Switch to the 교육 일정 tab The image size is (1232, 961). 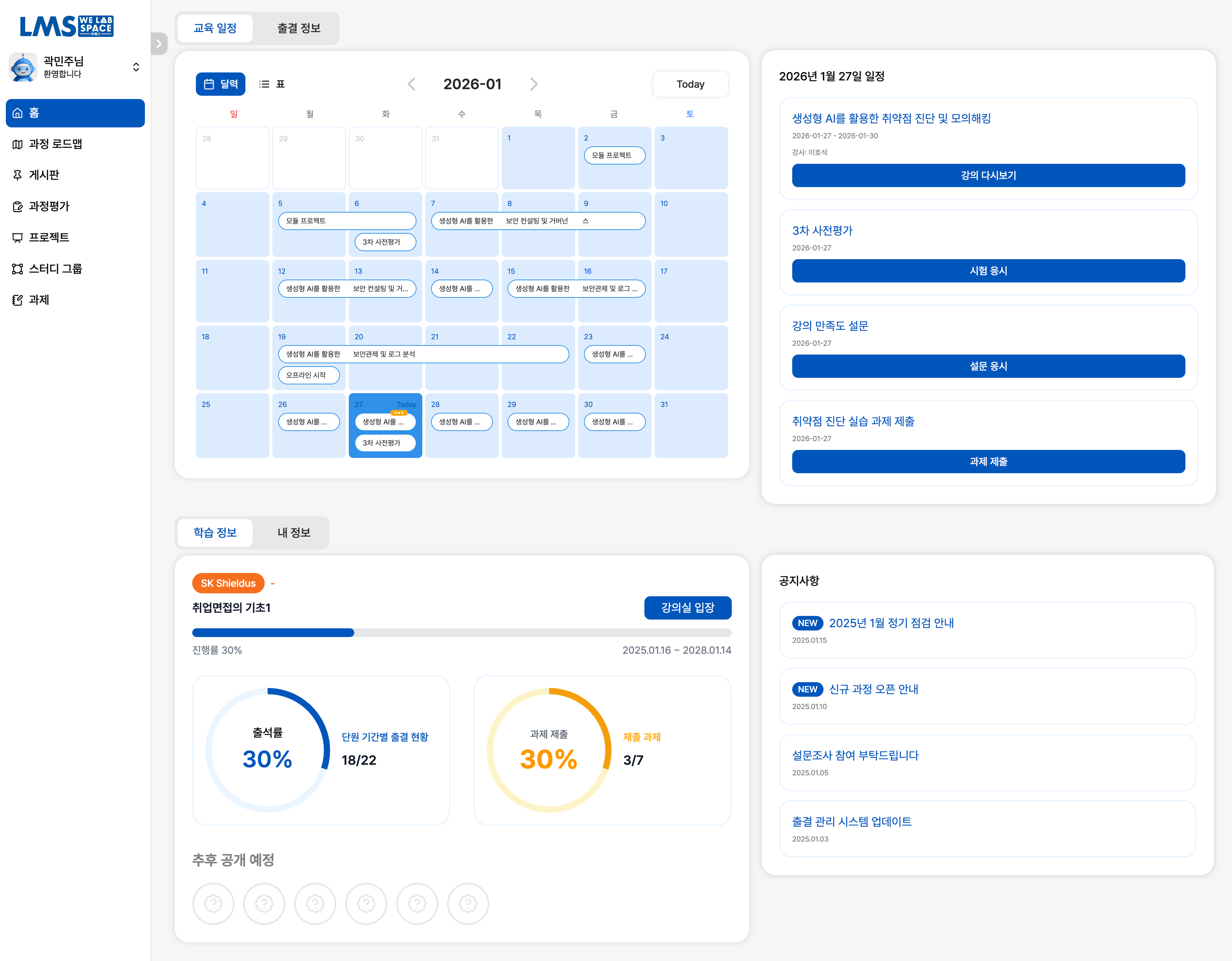click(x=215, y=28)
